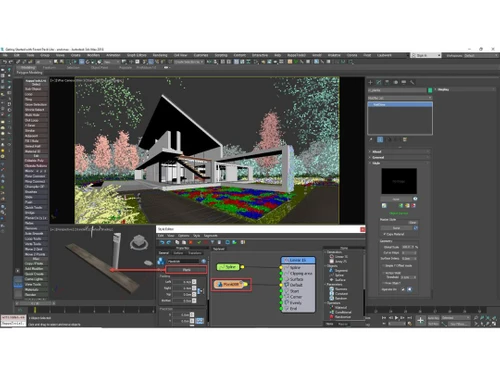Select the Randomise operator in Items list
The height and width of the screenshot is (375, 500).
(x=340, y=317)
